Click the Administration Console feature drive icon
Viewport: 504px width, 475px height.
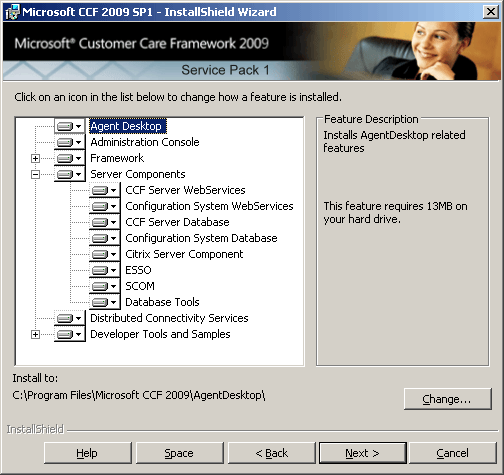(69, 142)
